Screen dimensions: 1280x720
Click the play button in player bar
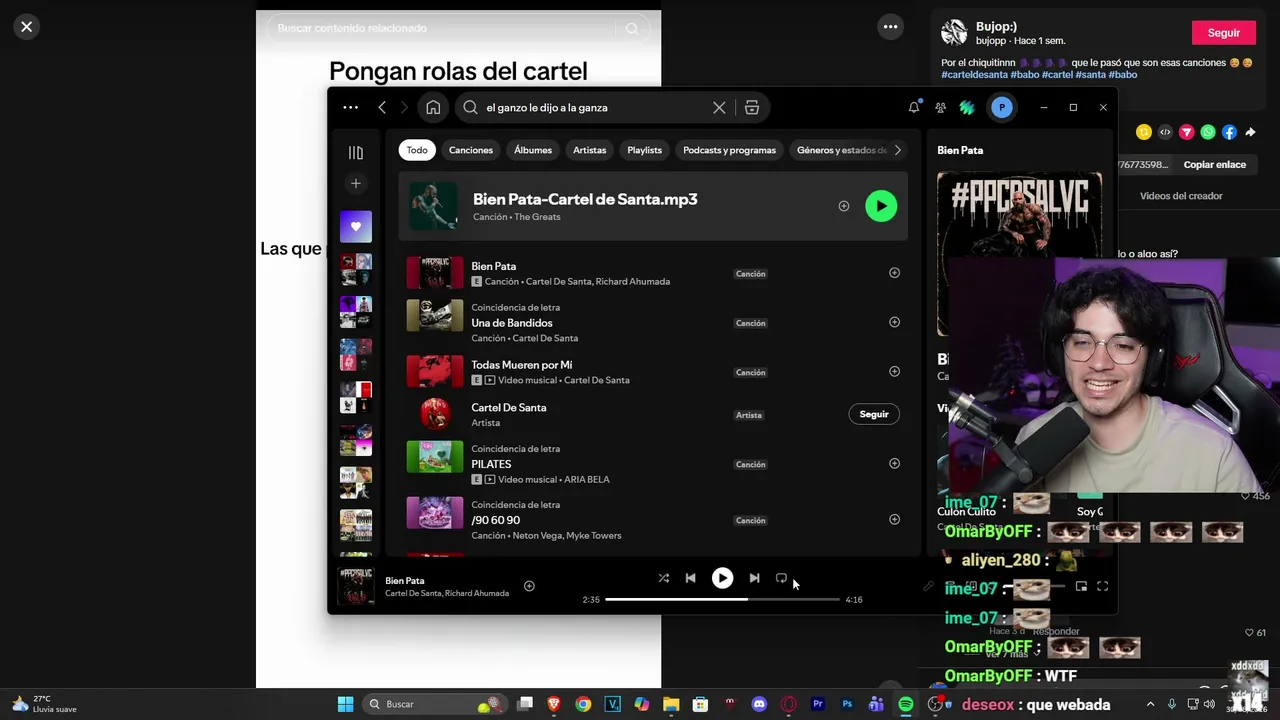click(722, 578)
